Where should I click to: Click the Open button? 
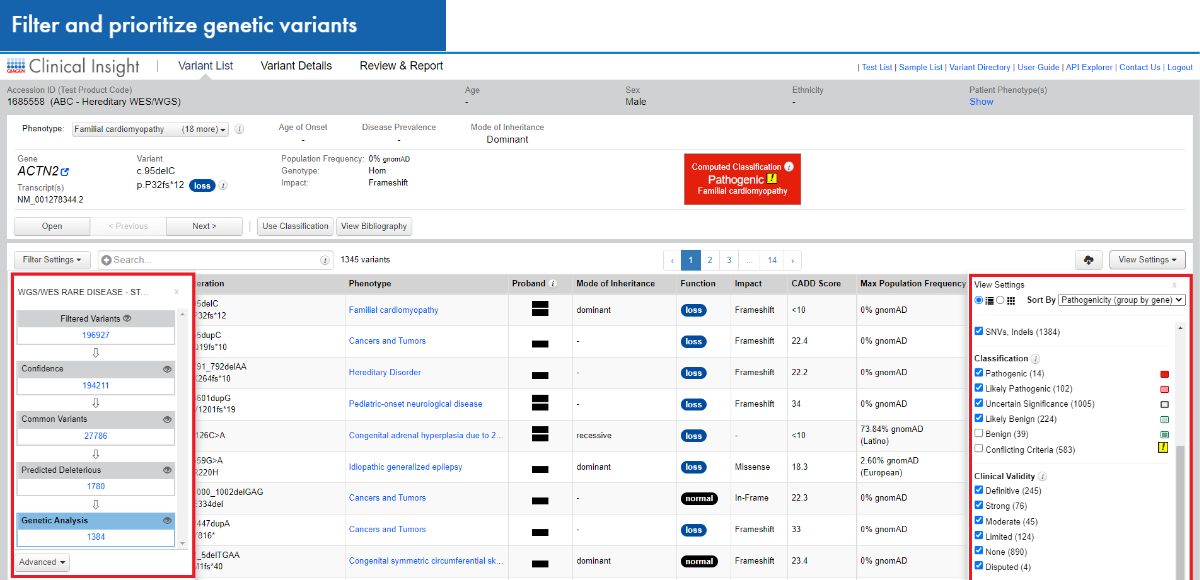tap(52, 226)
